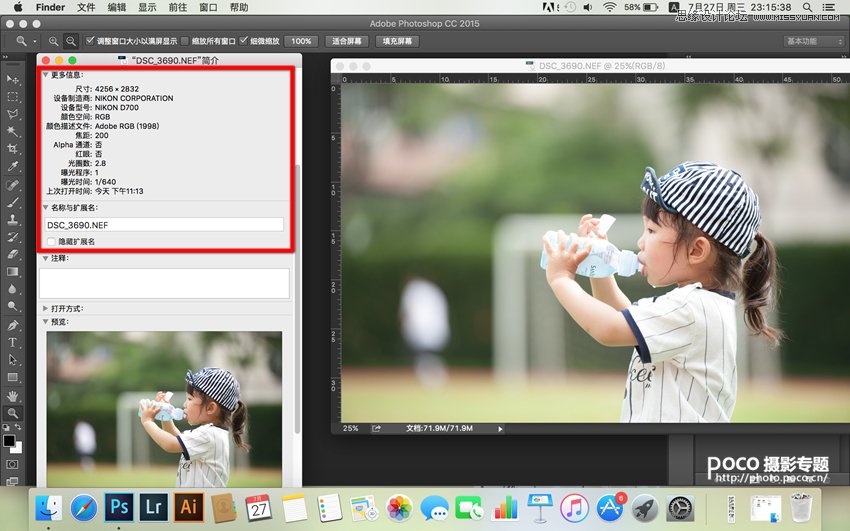
Task: Expand tools panel double-arrow
Action: tap(5, 56)
